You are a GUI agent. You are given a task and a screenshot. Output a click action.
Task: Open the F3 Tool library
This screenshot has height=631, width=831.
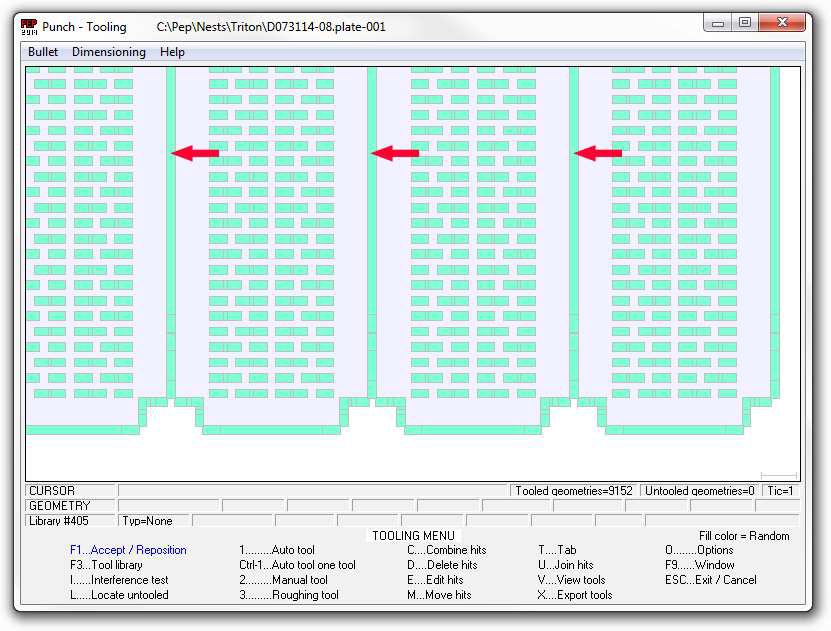tap(106, 565)
